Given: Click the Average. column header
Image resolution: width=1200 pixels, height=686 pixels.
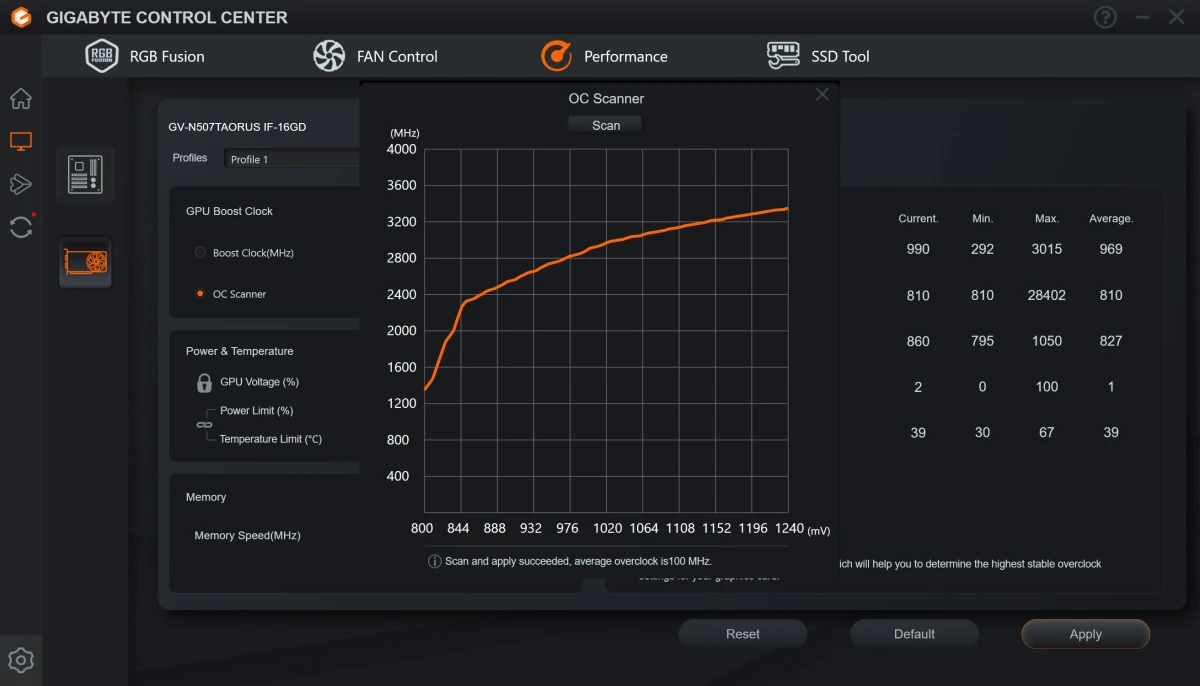Looking at the screenshot, I should pyautogui.click(x=1111, y=218).
